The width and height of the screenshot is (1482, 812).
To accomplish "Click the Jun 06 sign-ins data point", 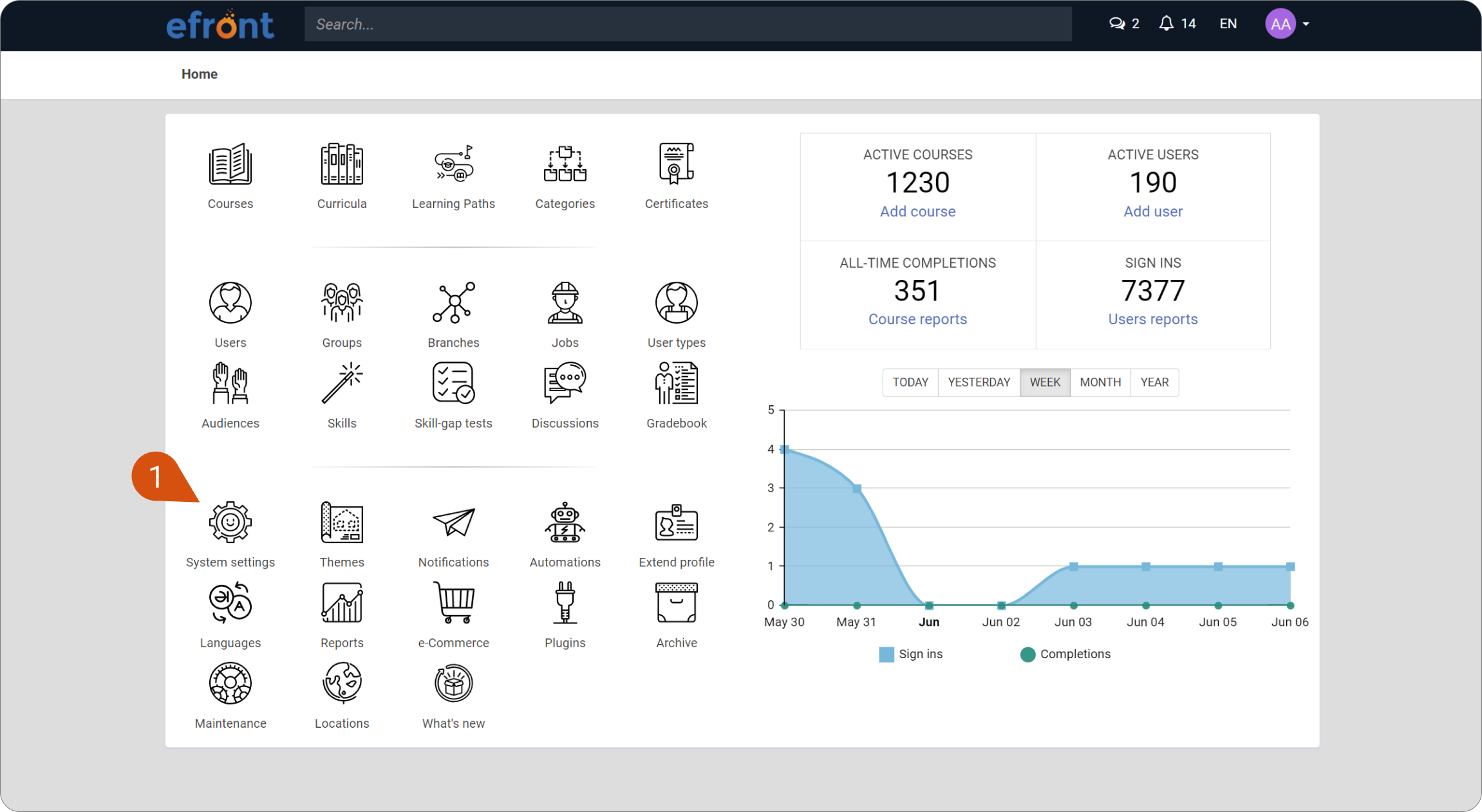I will tap(1290, 567).
